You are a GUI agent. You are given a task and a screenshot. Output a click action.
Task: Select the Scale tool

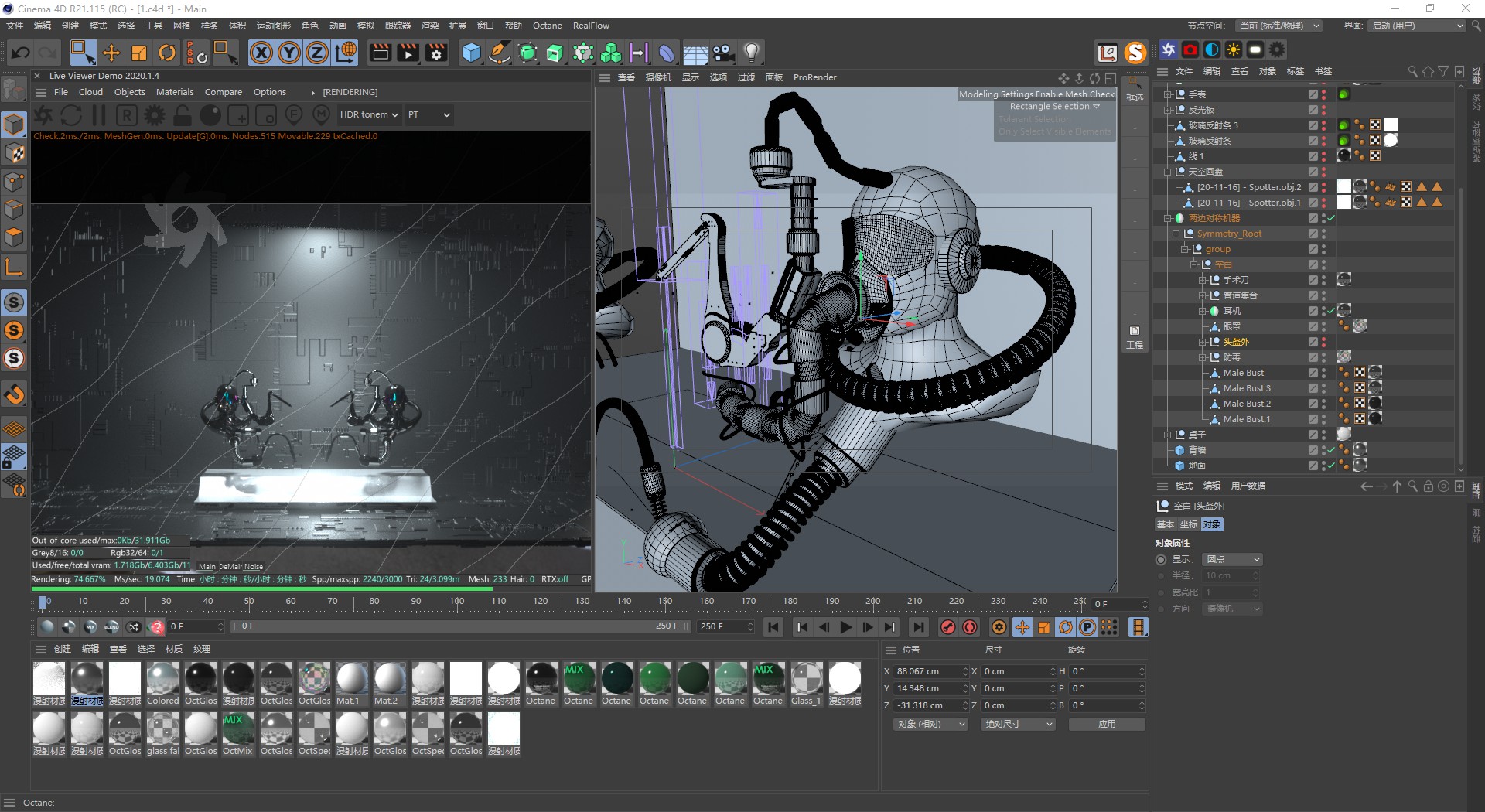[x=139, y=53]
